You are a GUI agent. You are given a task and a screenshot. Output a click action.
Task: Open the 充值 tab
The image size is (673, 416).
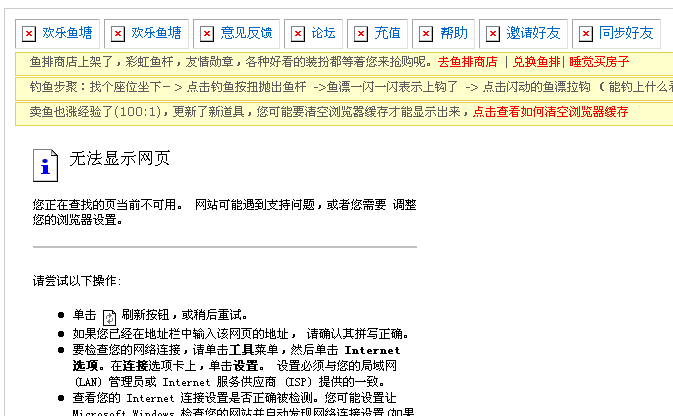[387, 33]
